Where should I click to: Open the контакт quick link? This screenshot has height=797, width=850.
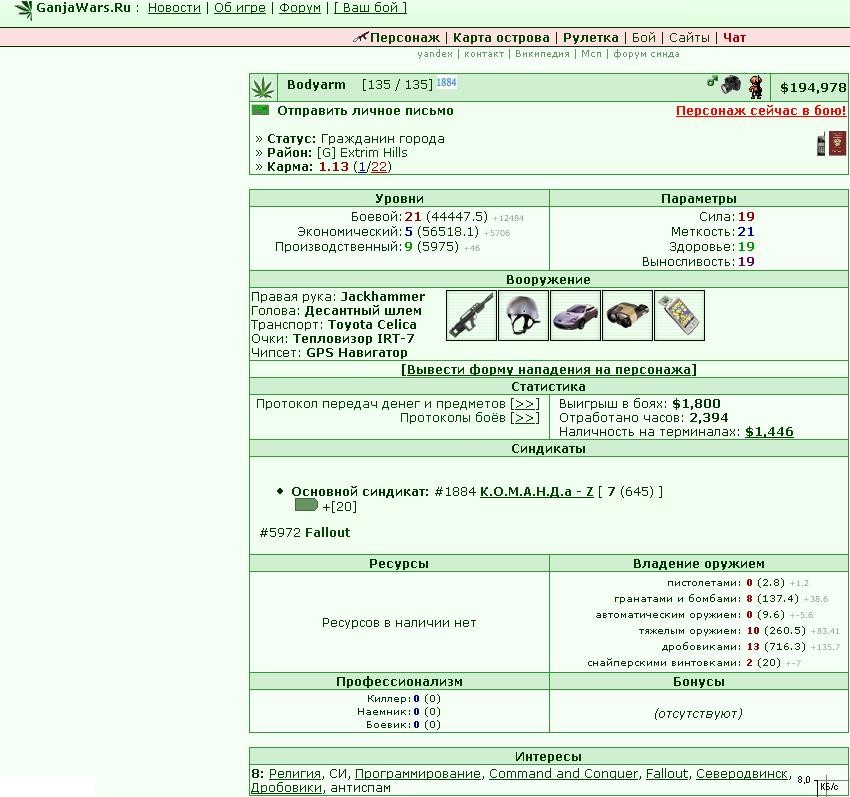[x=484, y=54]
